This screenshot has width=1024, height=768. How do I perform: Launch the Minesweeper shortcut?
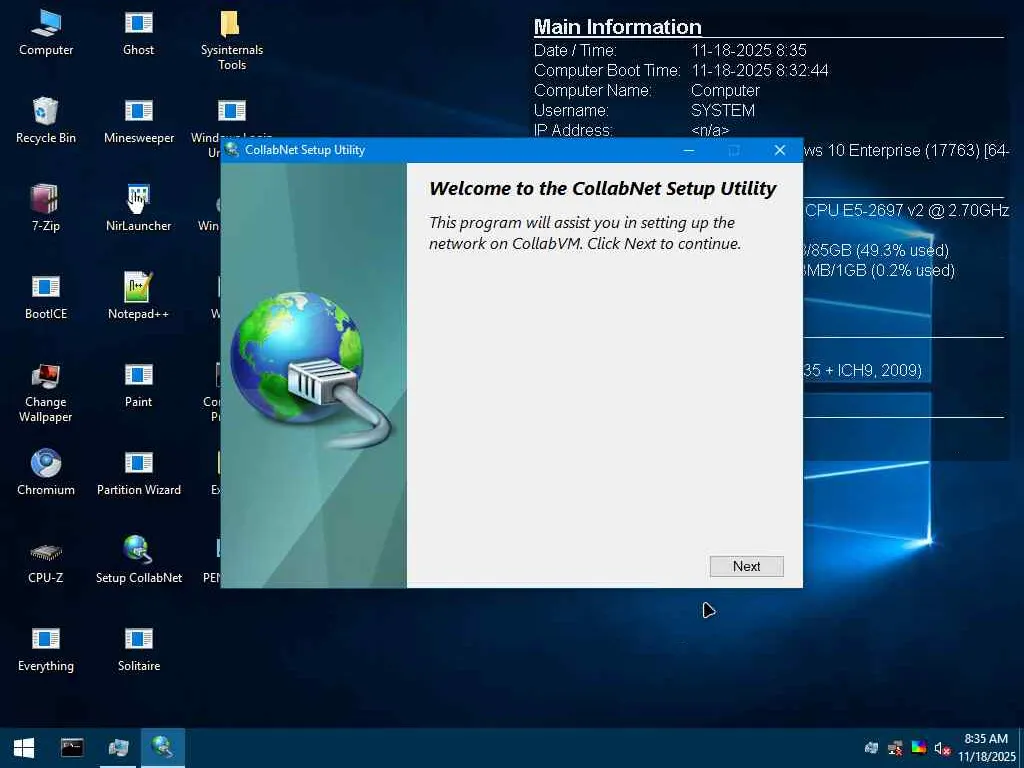[138, 121]
